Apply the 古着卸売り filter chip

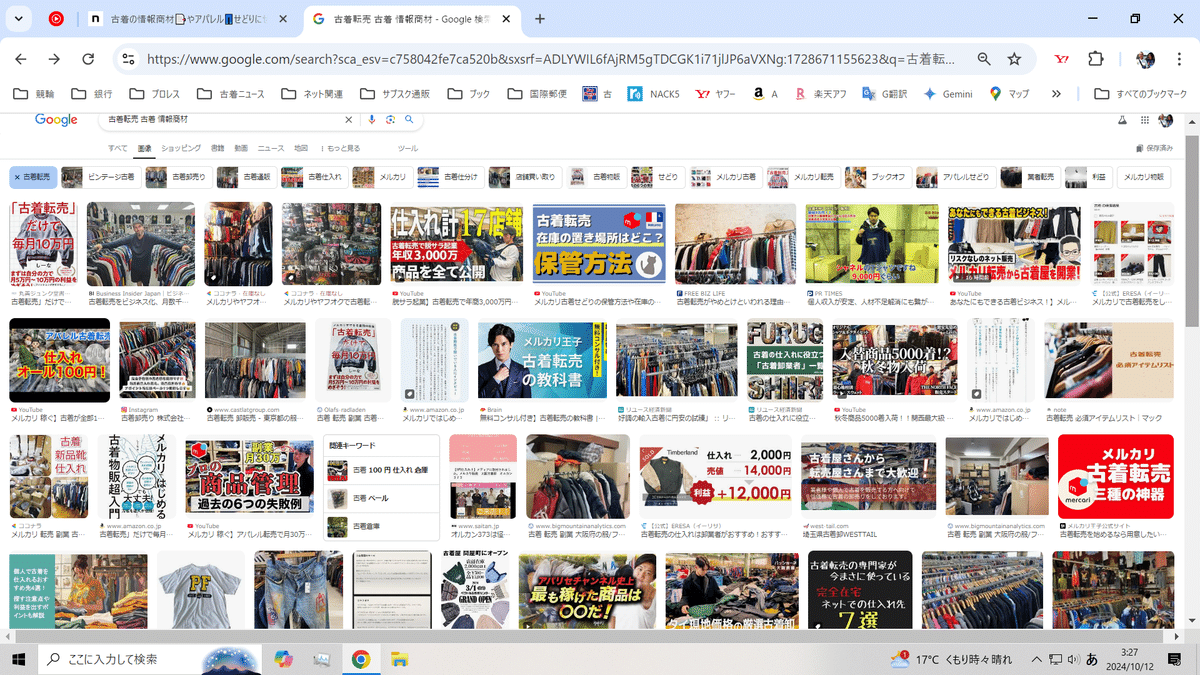[180, 177]
